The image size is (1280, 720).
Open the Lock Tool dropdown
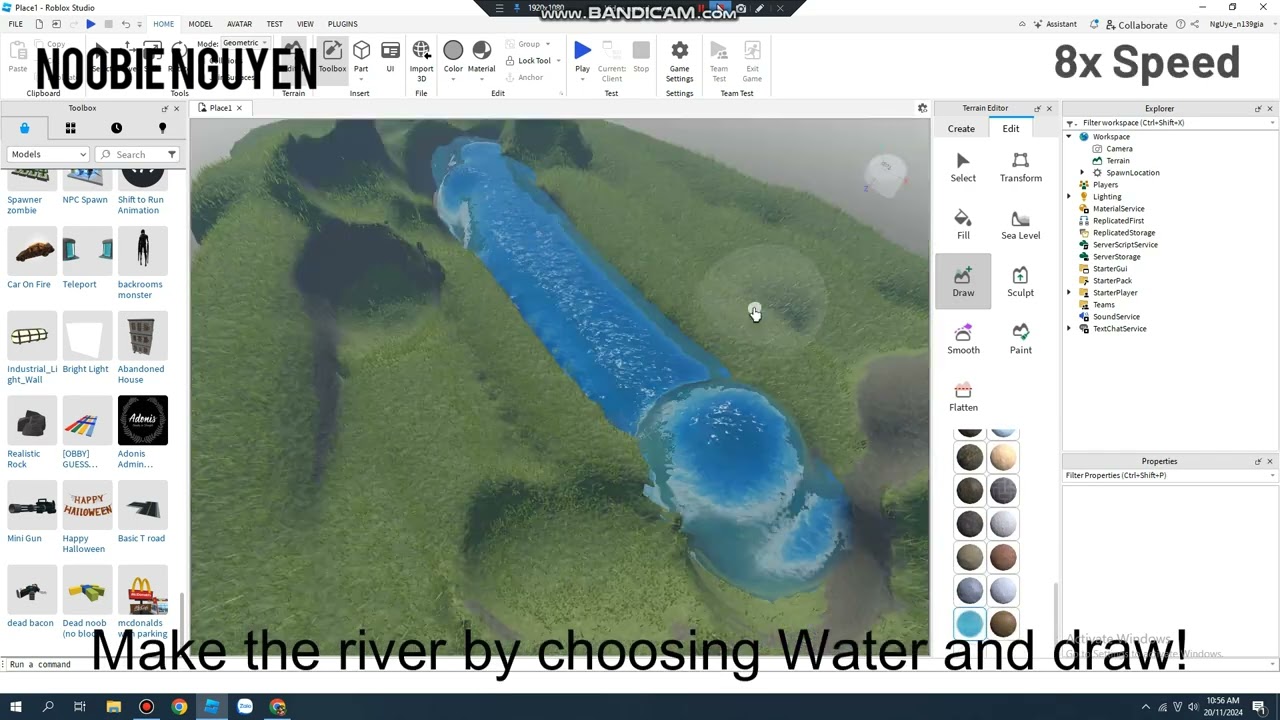(558, 61)
